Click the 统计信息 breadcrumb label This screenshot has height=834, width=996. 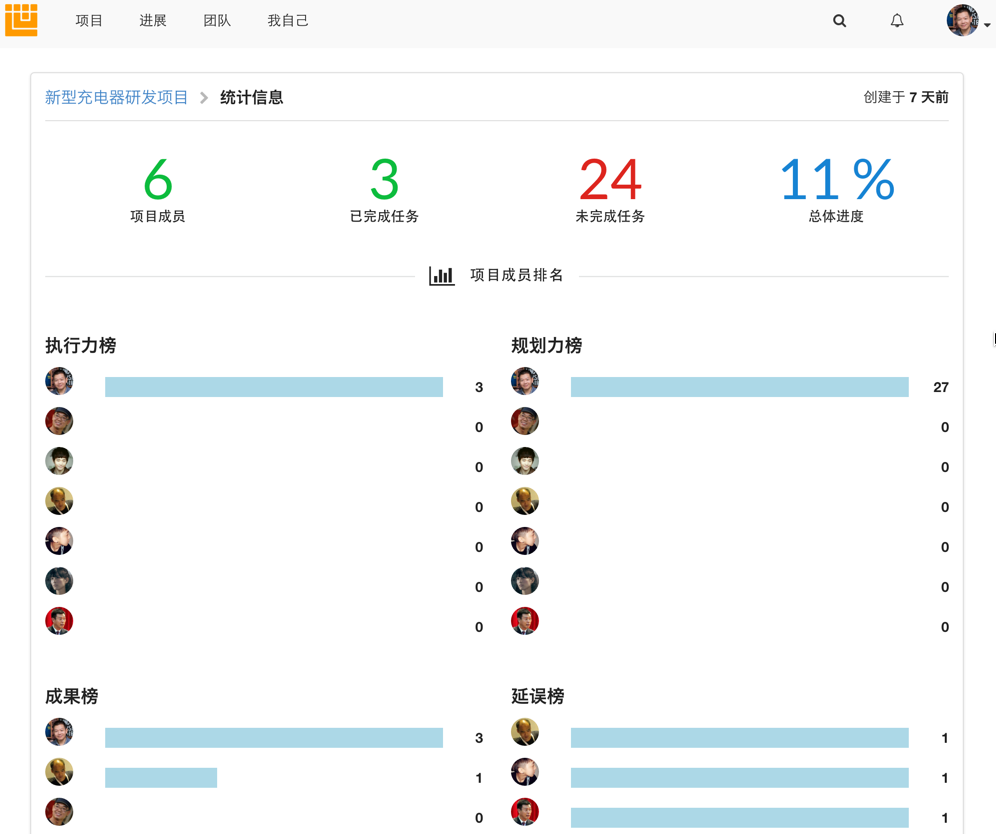pos(251,97)
